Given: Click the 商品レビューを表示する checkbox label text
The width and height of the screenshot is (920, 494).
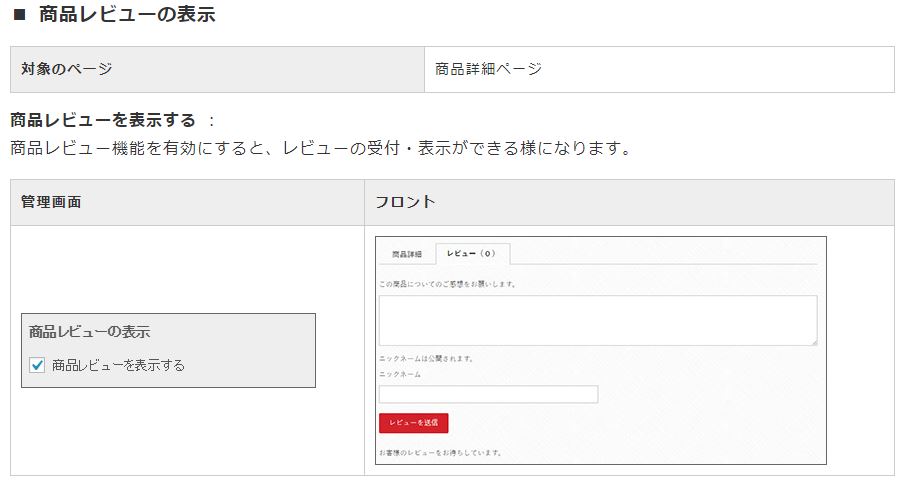Looking at the screenshot, I should point(119,365).
